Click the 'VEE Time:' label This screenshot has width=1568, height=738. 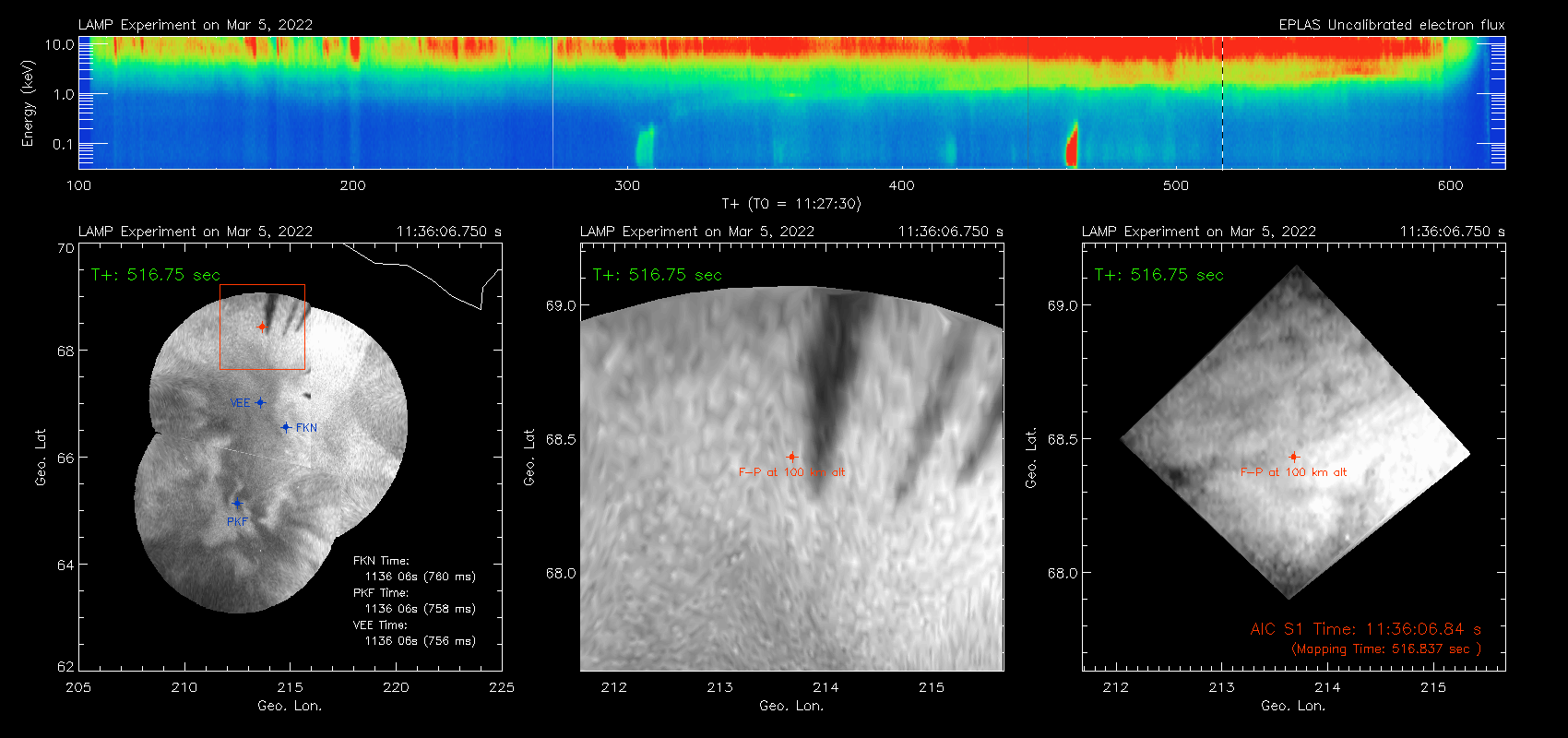pos(380,625)
